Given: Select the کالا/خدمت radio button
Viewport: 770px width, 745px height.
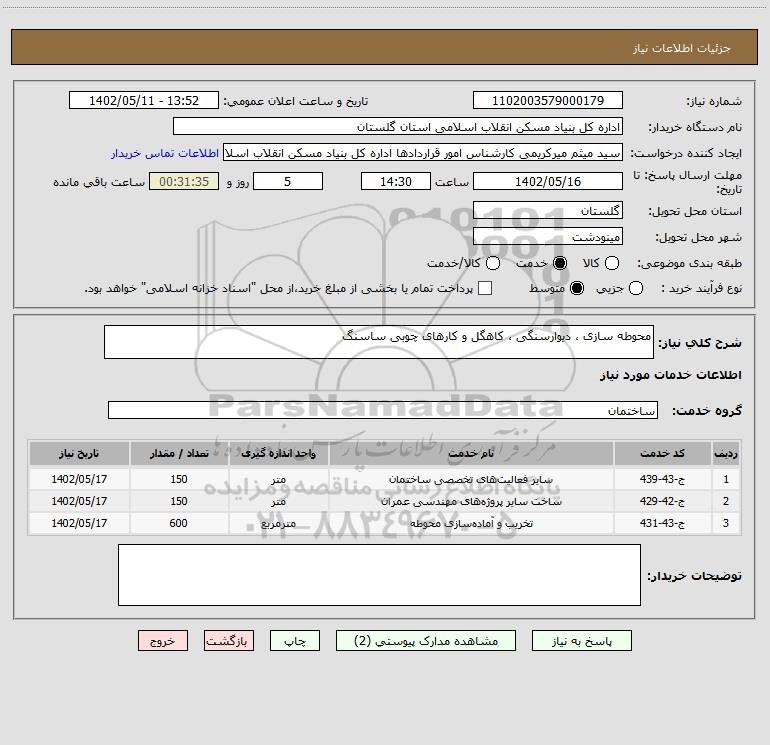Looking at the screenshot, I should coord(493,263).
